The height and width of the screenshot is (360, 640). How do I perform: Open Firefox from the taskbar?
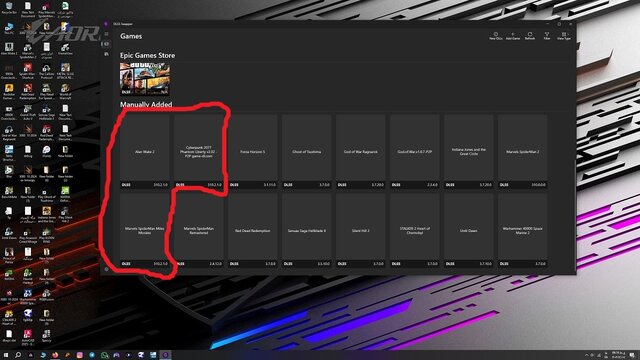pyautogui.click(x=55, y=355)
